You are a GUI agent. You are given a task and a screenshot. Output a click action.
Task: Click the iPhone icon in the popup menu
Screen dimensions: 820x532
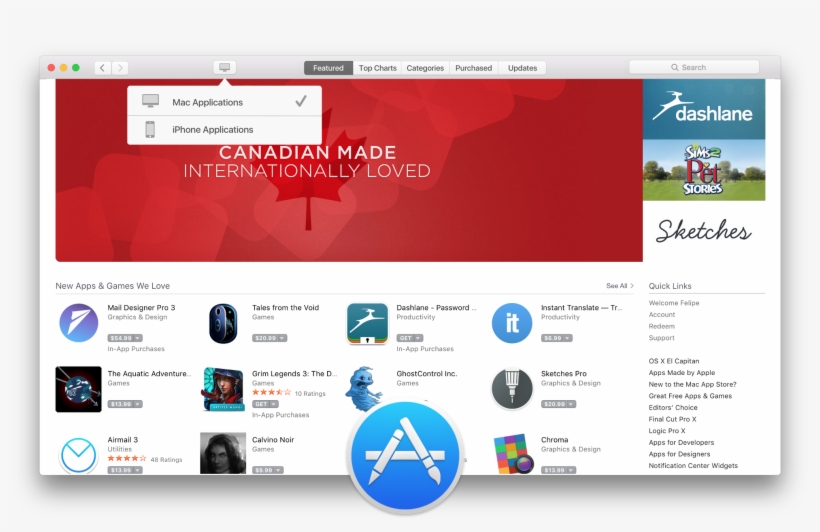click(150, 129)
